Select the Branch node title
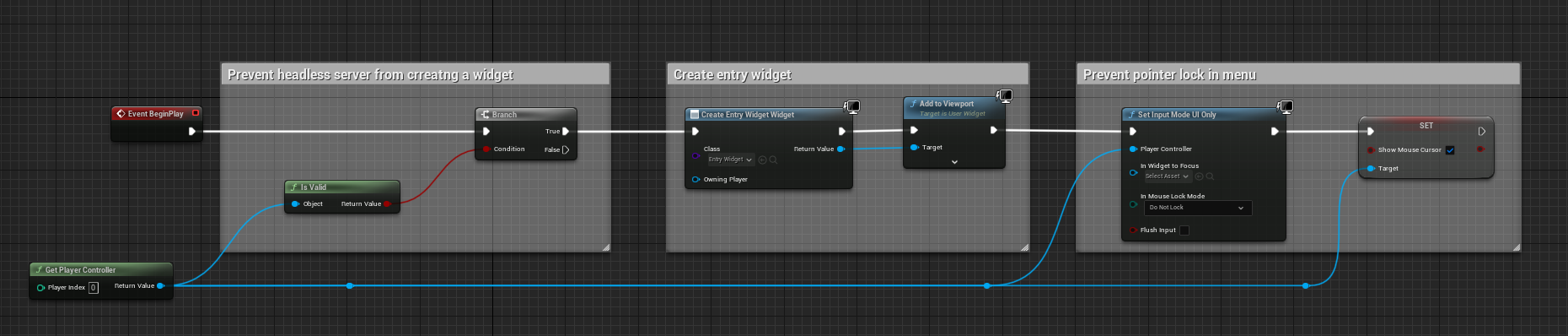 [504, 114]
